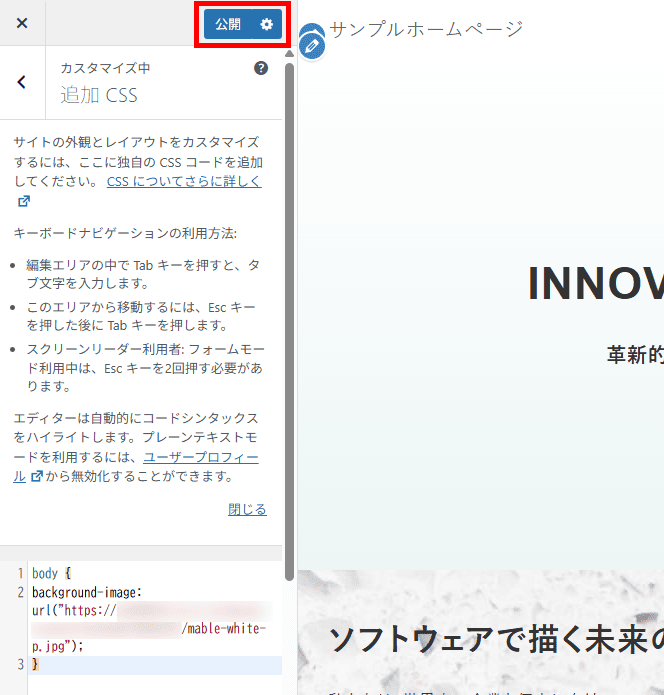Viewport: 664px width, 695px height.
Task: Open publish settings gear icon
Action: tap(266, 24)
